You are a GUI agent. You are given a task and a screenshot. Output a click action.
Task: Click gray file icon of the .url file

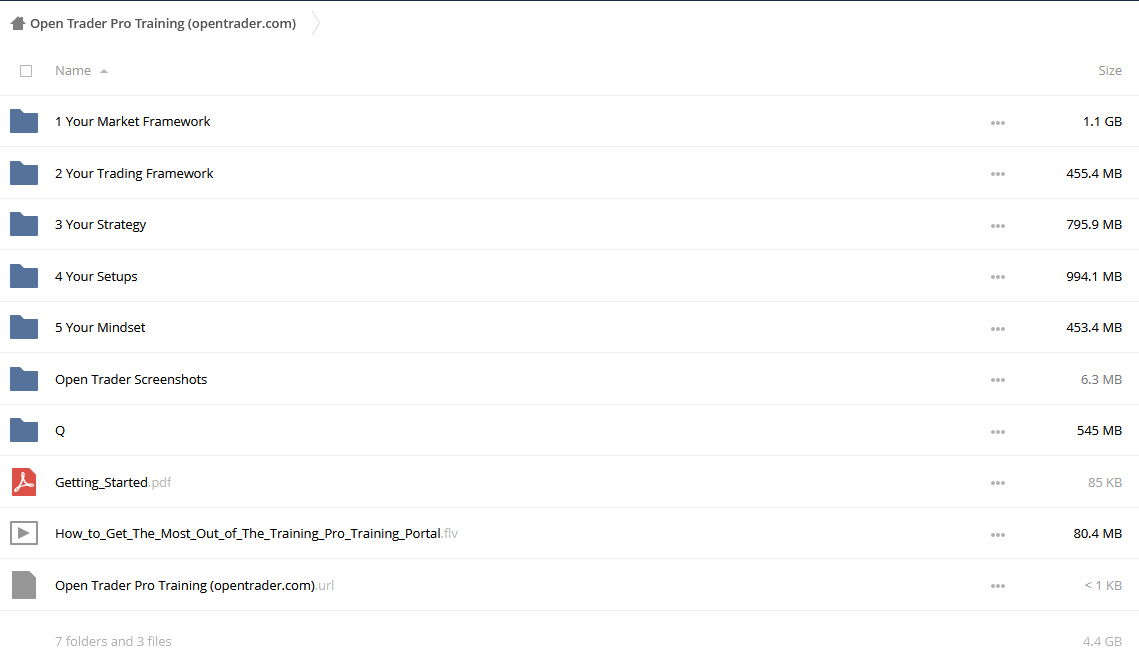(x=24, y=585)
